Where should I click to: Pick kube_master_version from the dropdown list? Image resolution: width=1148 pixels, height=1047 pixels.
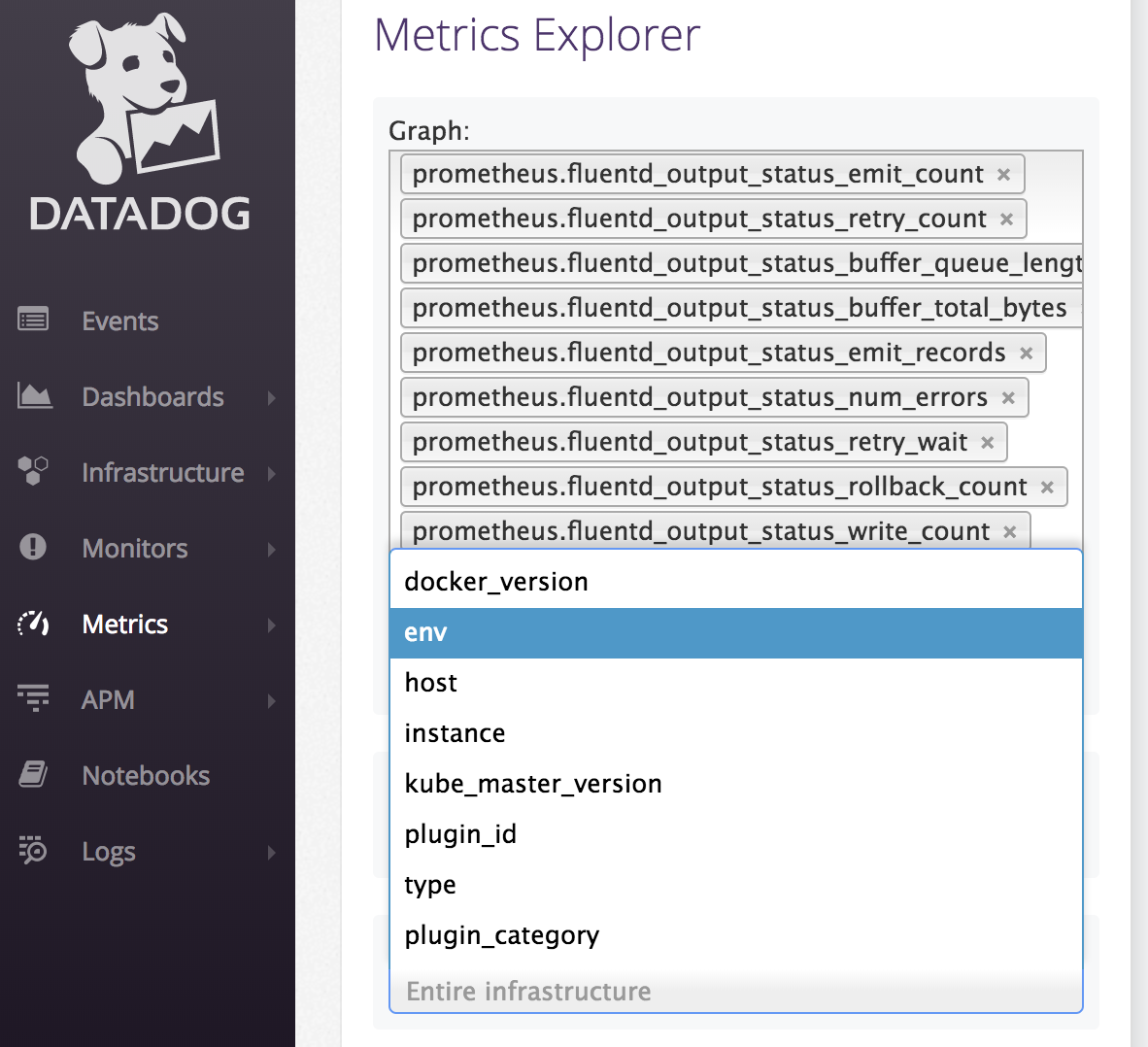tap(533, 783)
